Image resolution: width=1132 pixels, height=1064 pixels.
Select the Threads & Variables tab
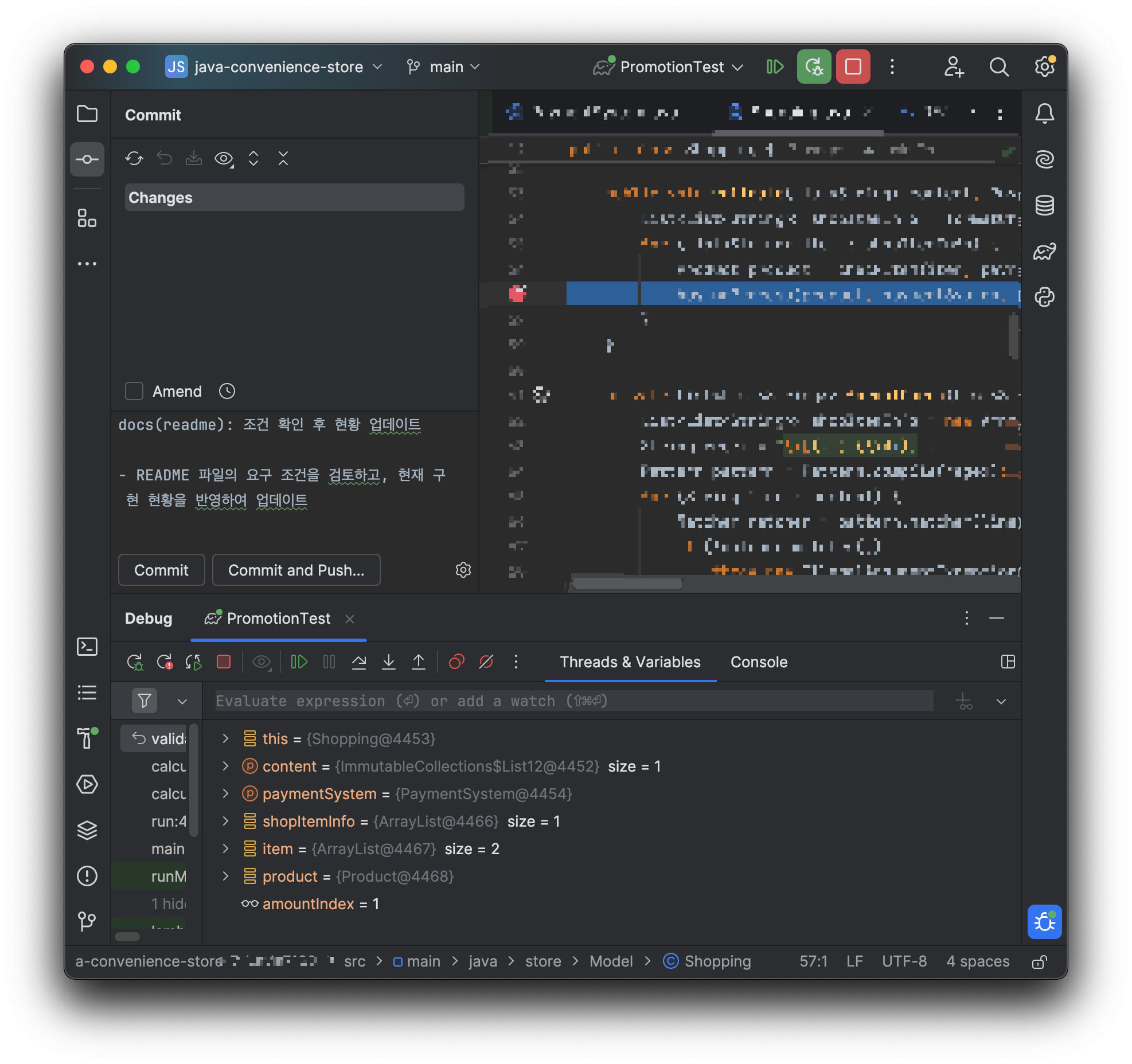630,662
